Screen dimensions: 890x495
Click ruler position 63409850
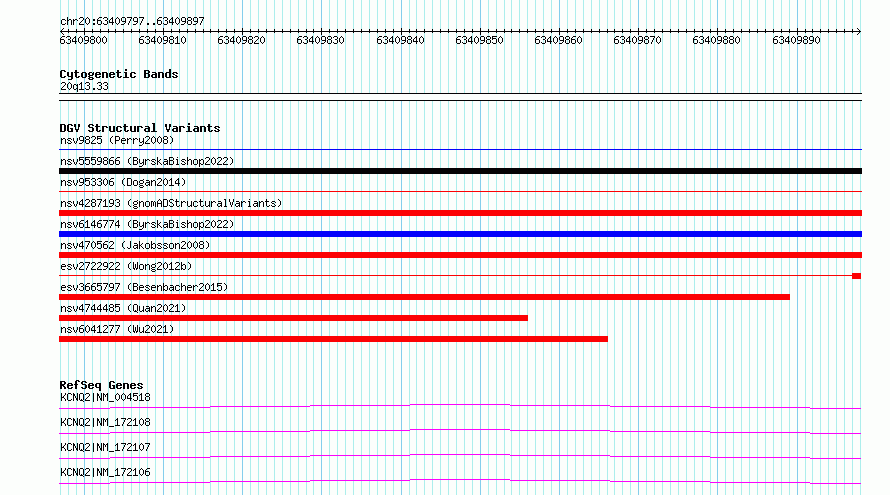click(479, 40)
